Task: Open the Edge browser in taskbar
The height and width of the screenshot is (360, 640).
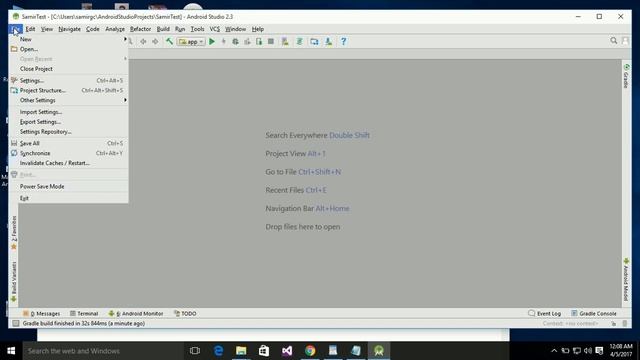Action: point(218,351)
